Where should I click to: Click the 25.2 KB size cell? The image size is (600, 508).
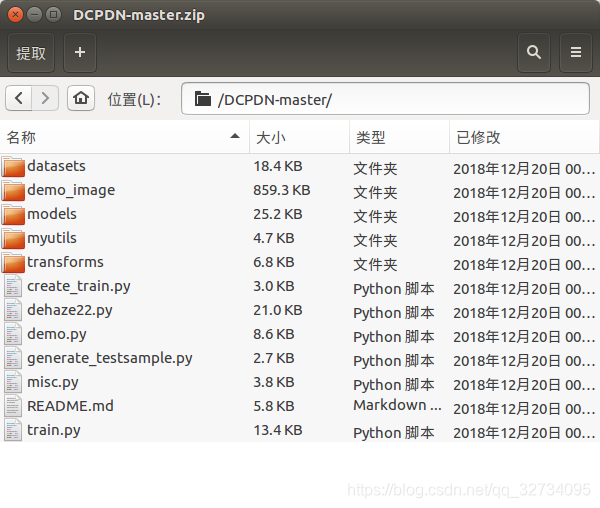pos(278,214)
